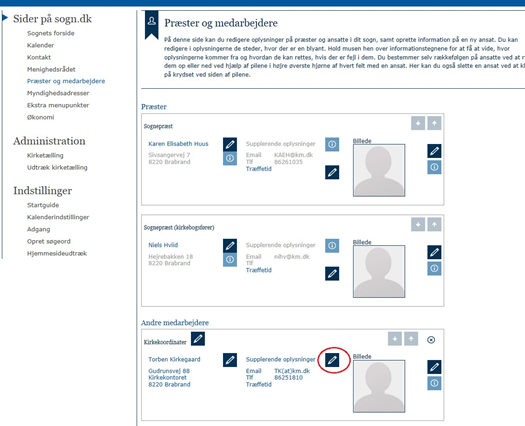Open Træffetid for Niels Hviid
The width and height of the screenshot is (525, 426).
pos(258,270)
